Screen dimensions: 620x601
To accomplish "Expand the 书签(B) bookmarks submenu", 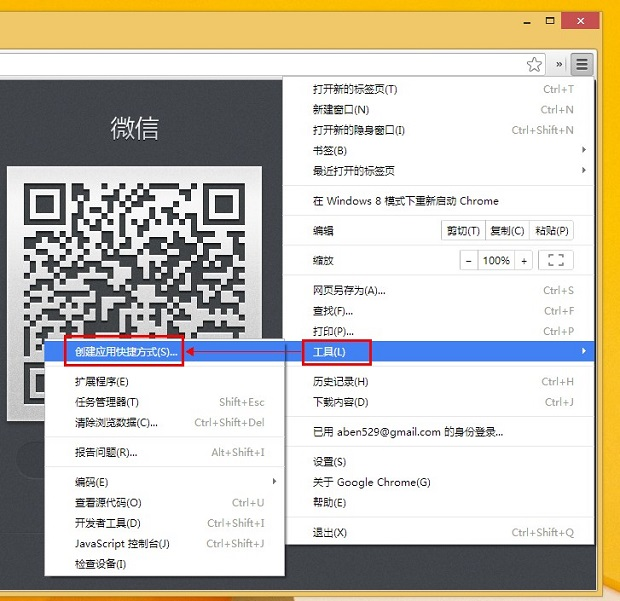I will [x=440, y=150].
